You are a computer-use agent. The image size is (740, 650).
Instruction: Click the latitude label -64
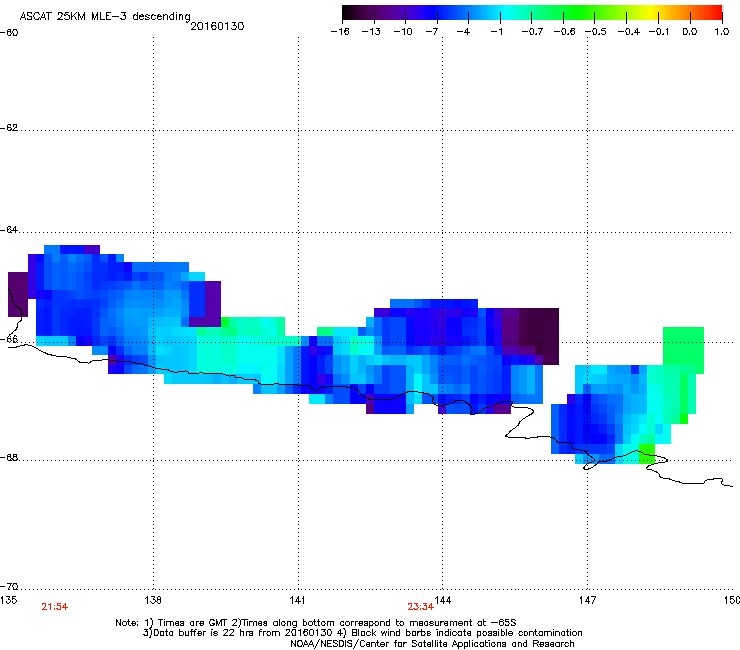tap(9, 230)
